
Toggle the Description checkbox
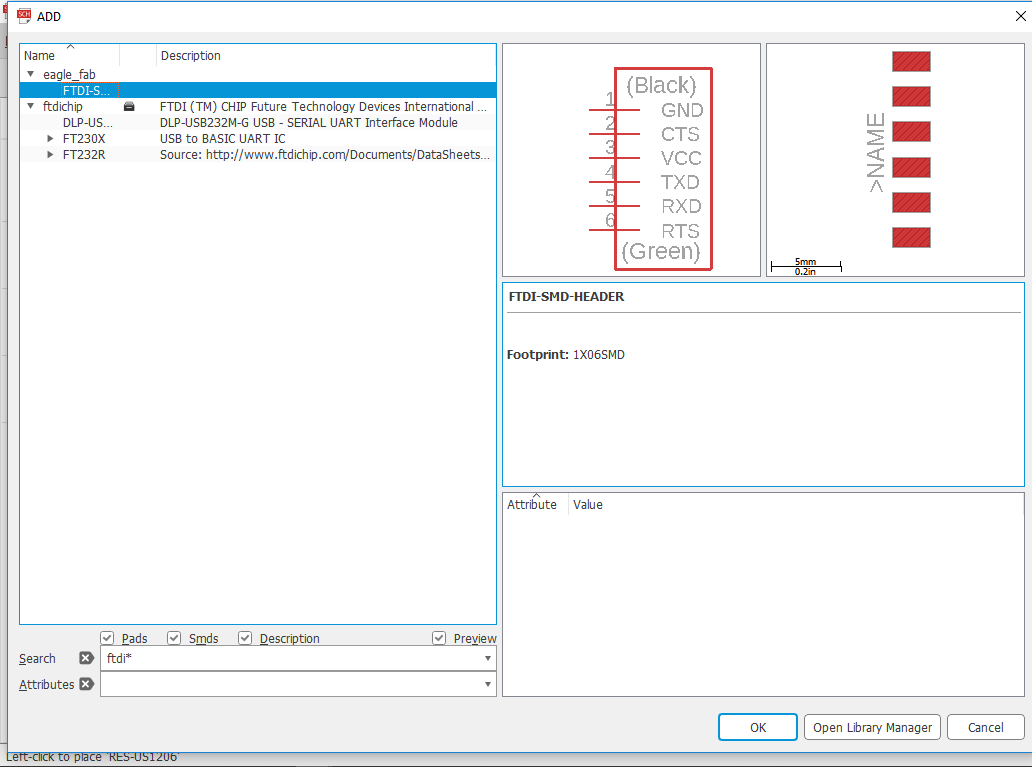245,638
